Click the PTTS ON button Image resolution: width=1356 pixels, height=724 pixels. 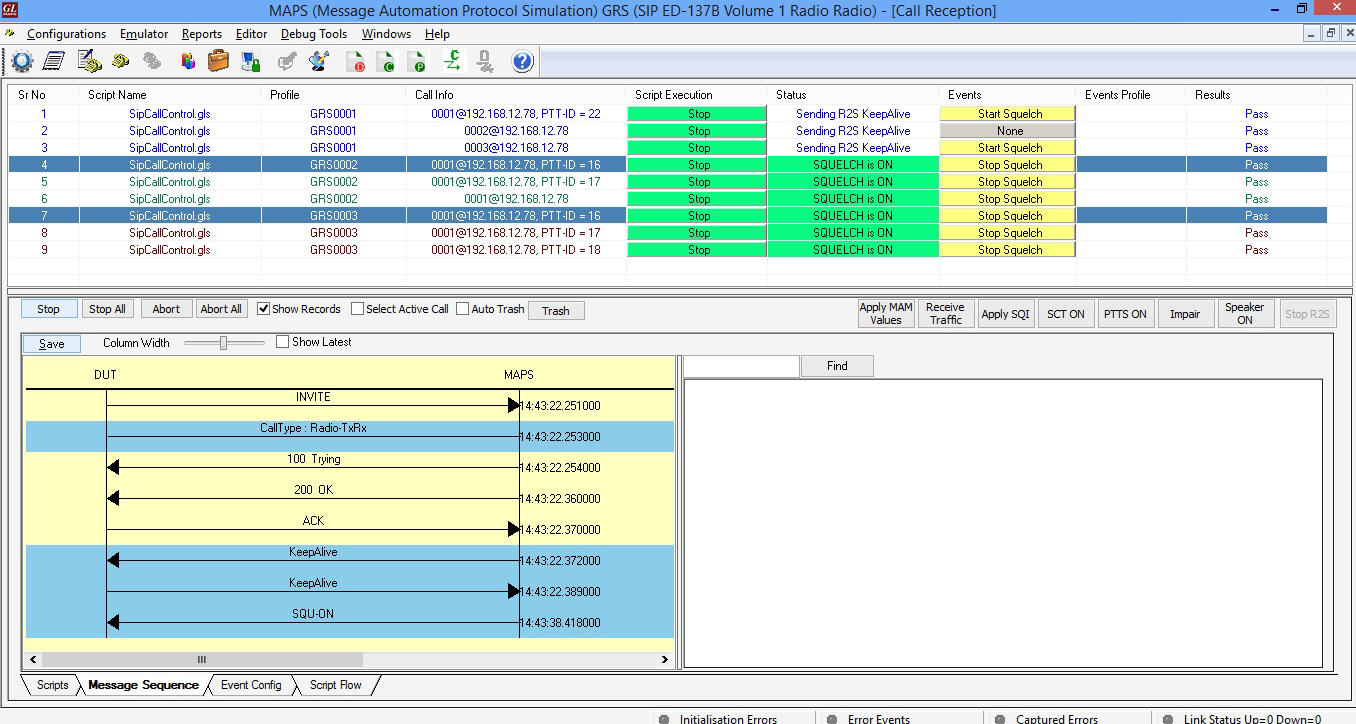pos(1125,314)
